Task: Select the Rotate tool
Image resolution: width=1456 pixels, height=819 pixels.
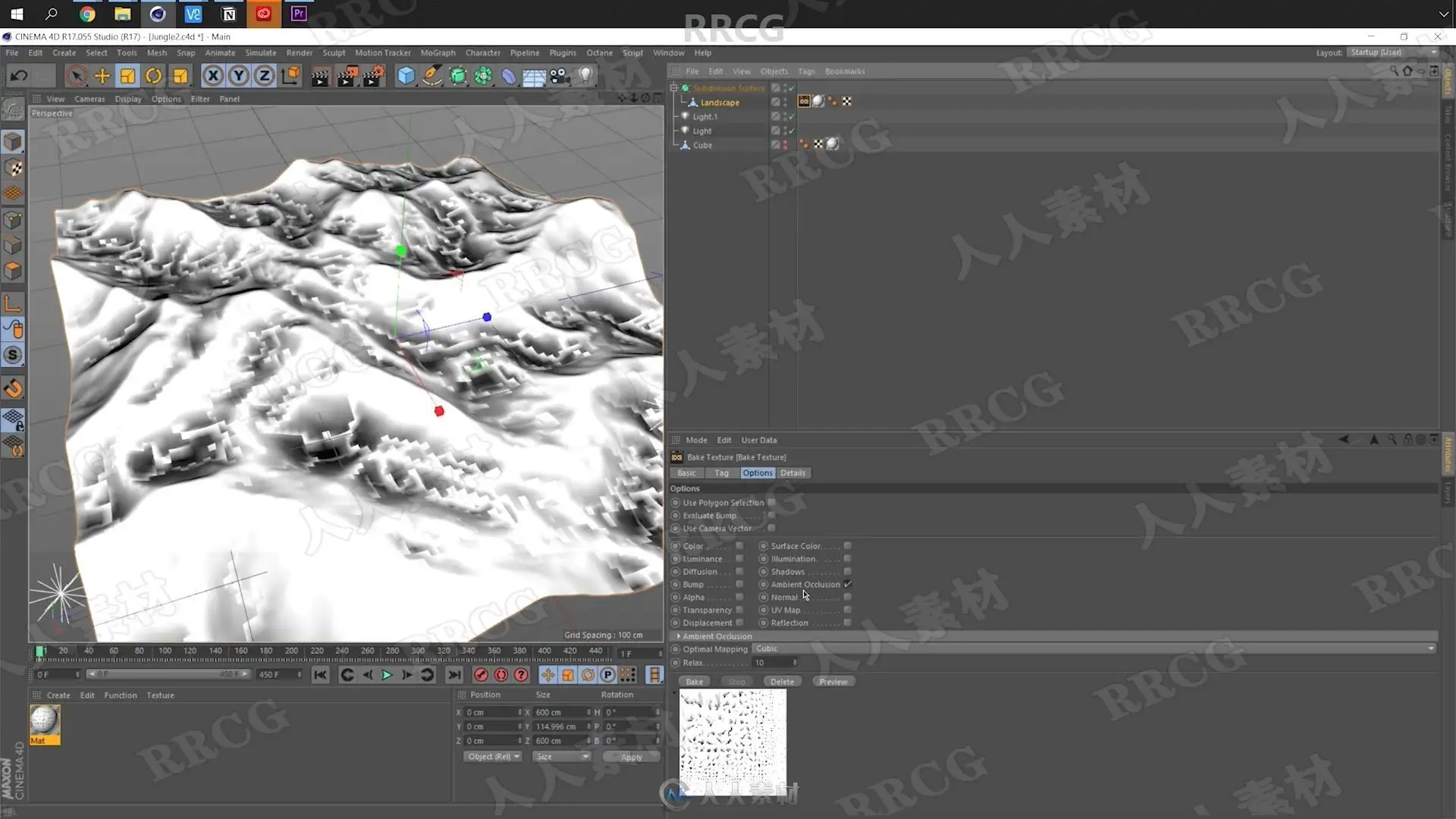Action: (x=153, y=76)
